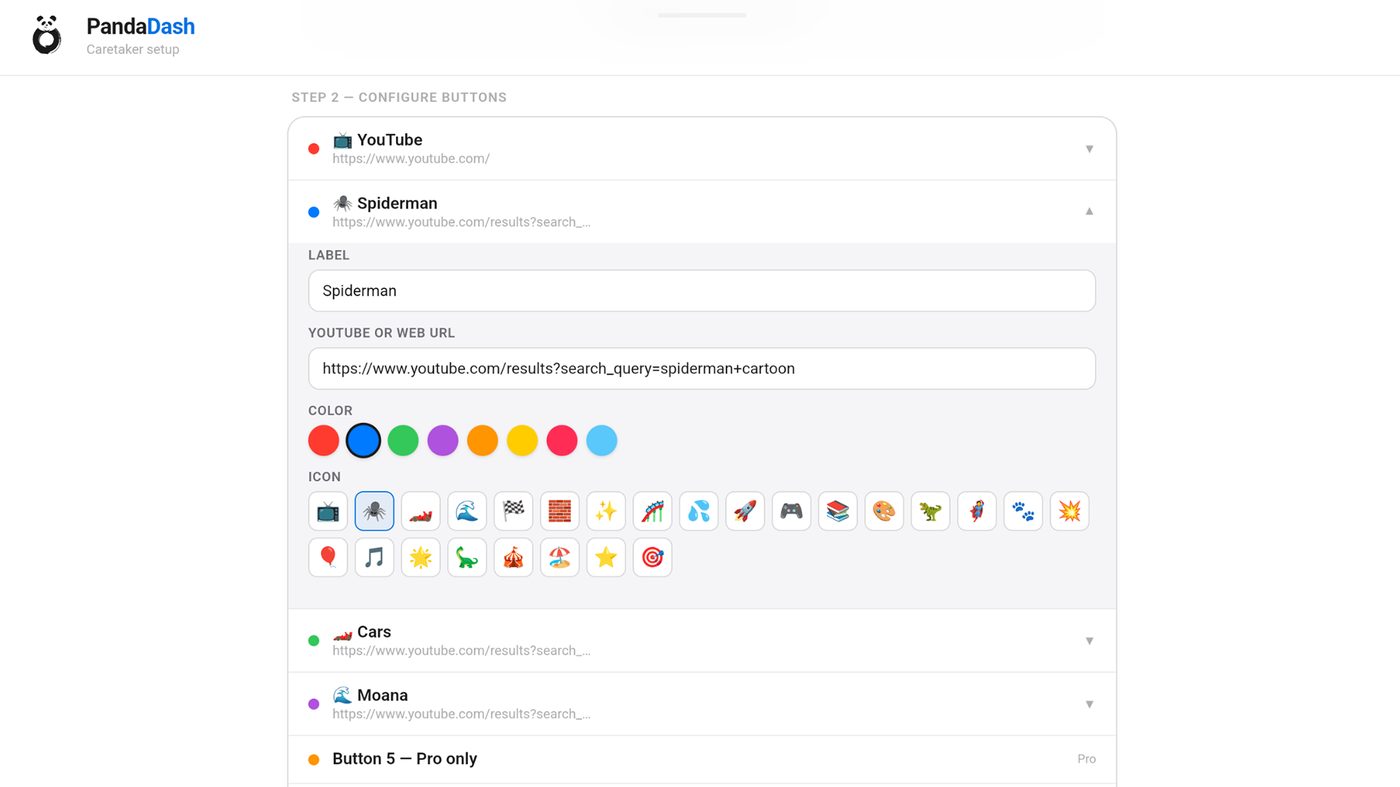Choose the bullseye target icon
The height and width of the screenshot is (787, 1400).
[652, 557]
